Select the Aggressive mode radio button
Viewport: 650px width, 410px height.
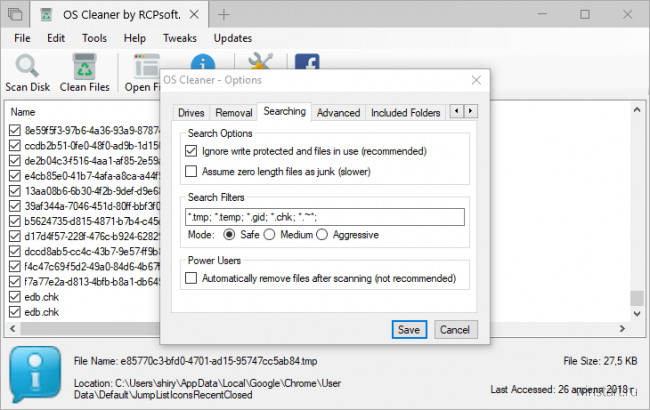322,235
